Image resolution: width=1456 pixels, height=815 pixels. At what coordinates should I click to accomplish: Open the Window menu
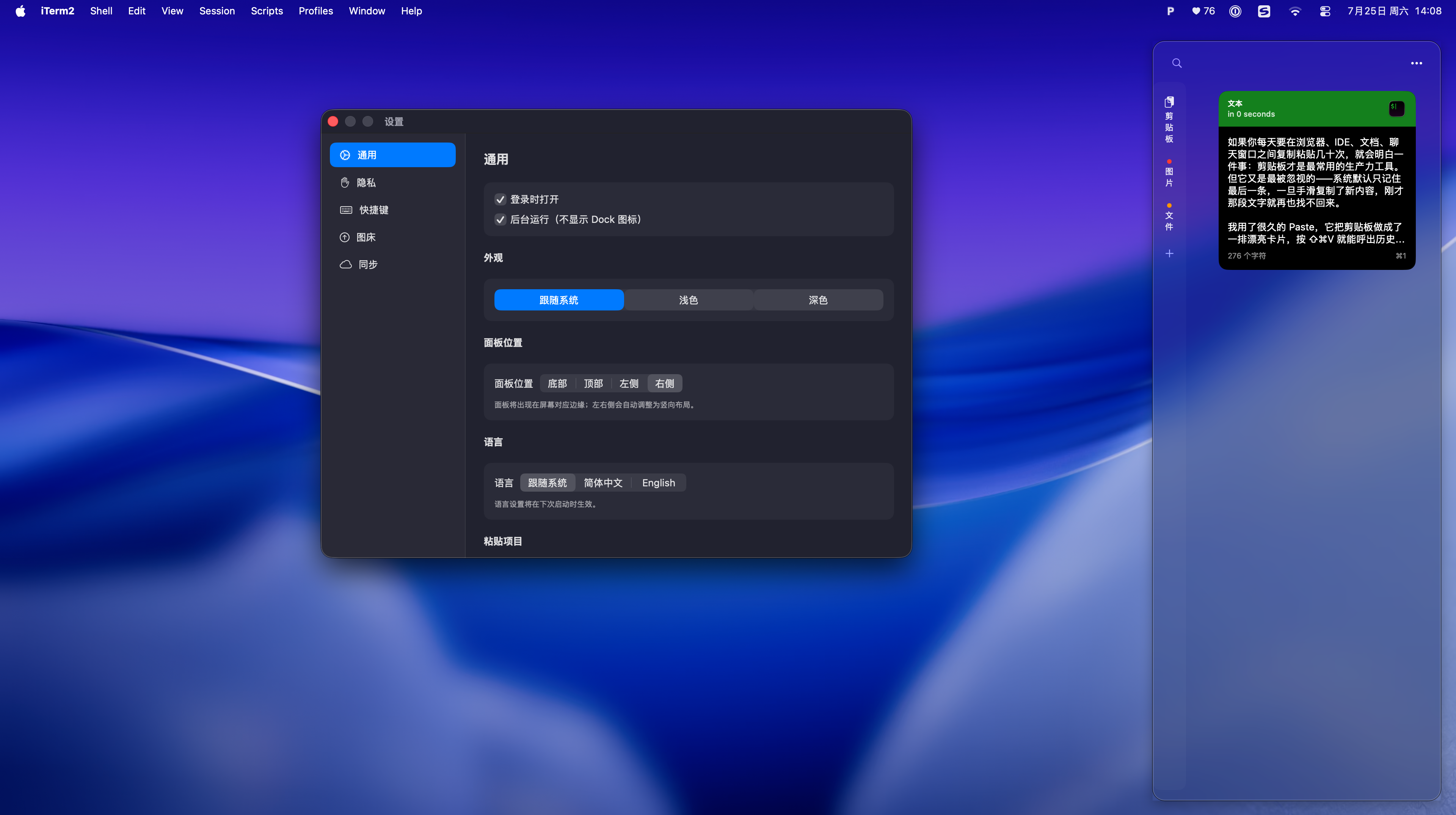point(367,11)
